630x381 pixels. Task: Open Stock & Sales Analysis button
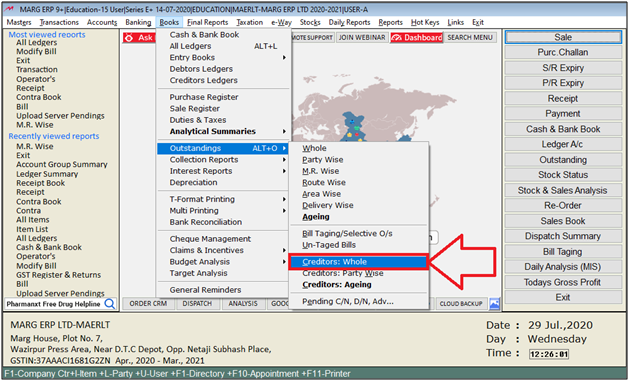(563, 190)
